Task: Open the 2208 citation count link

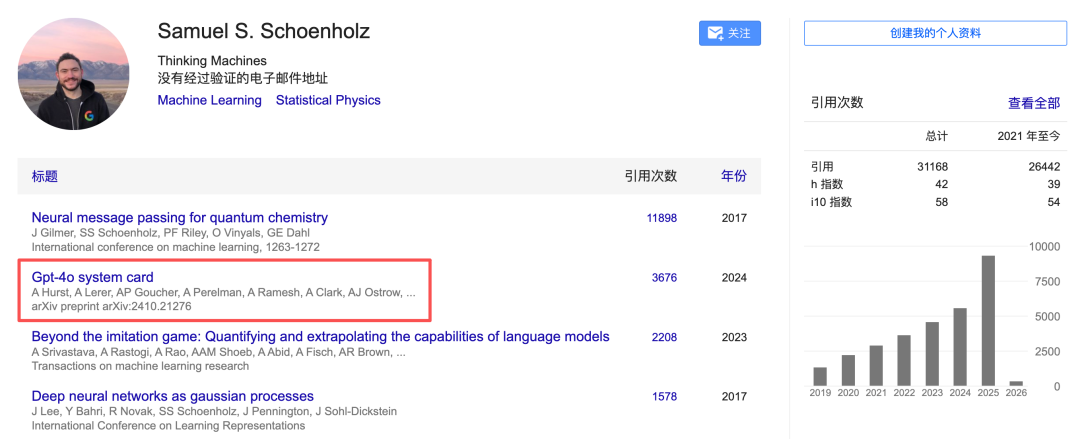Action: 665,337
